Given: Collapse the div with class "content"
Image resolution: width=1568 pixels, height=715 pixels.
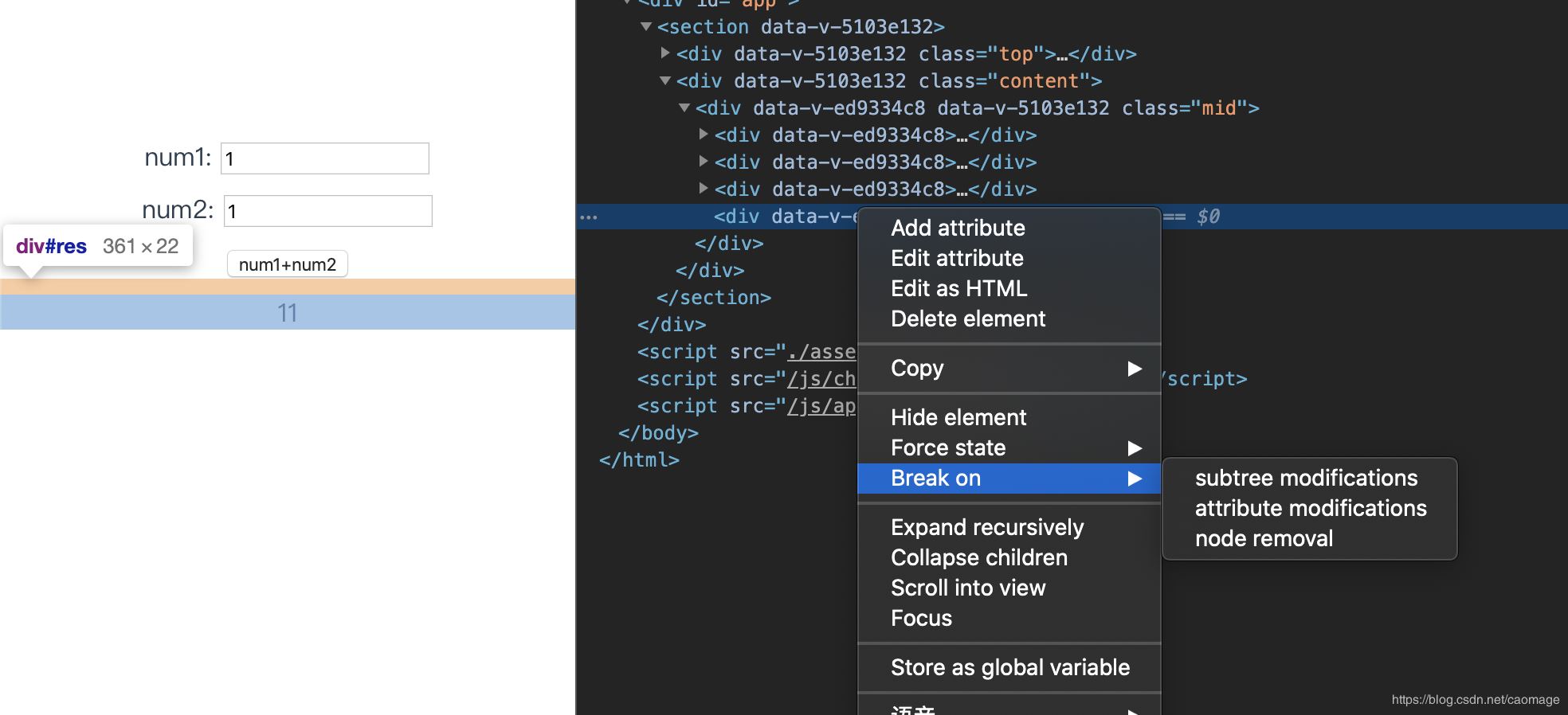Looking at the screenshot, I should point(665,80).
